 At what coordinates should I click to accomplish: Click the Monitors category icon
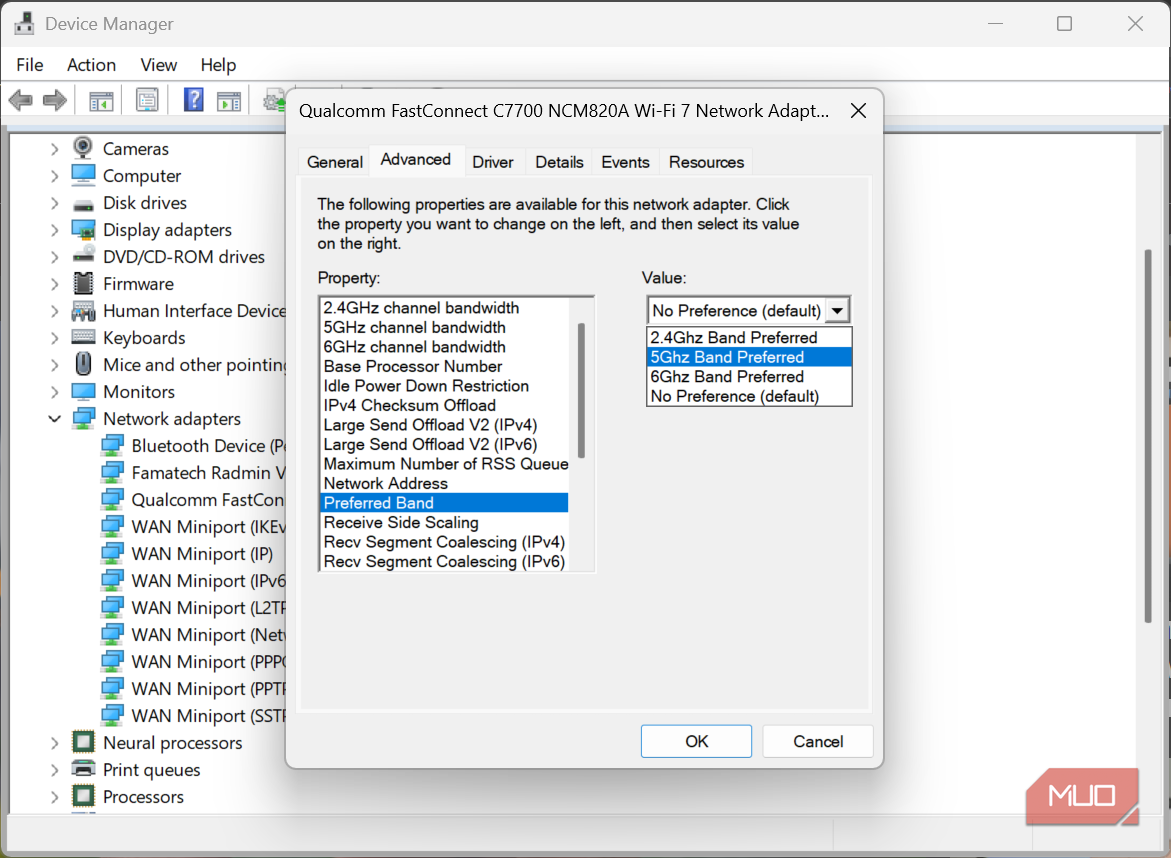click(83, 391)
